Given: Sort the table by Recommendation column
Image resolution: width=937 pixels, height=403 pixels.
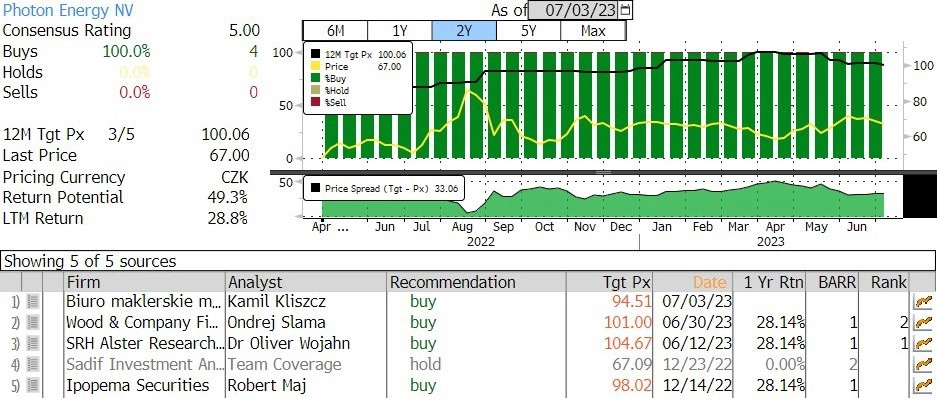Looking at the screenshot, I should 477,282.
